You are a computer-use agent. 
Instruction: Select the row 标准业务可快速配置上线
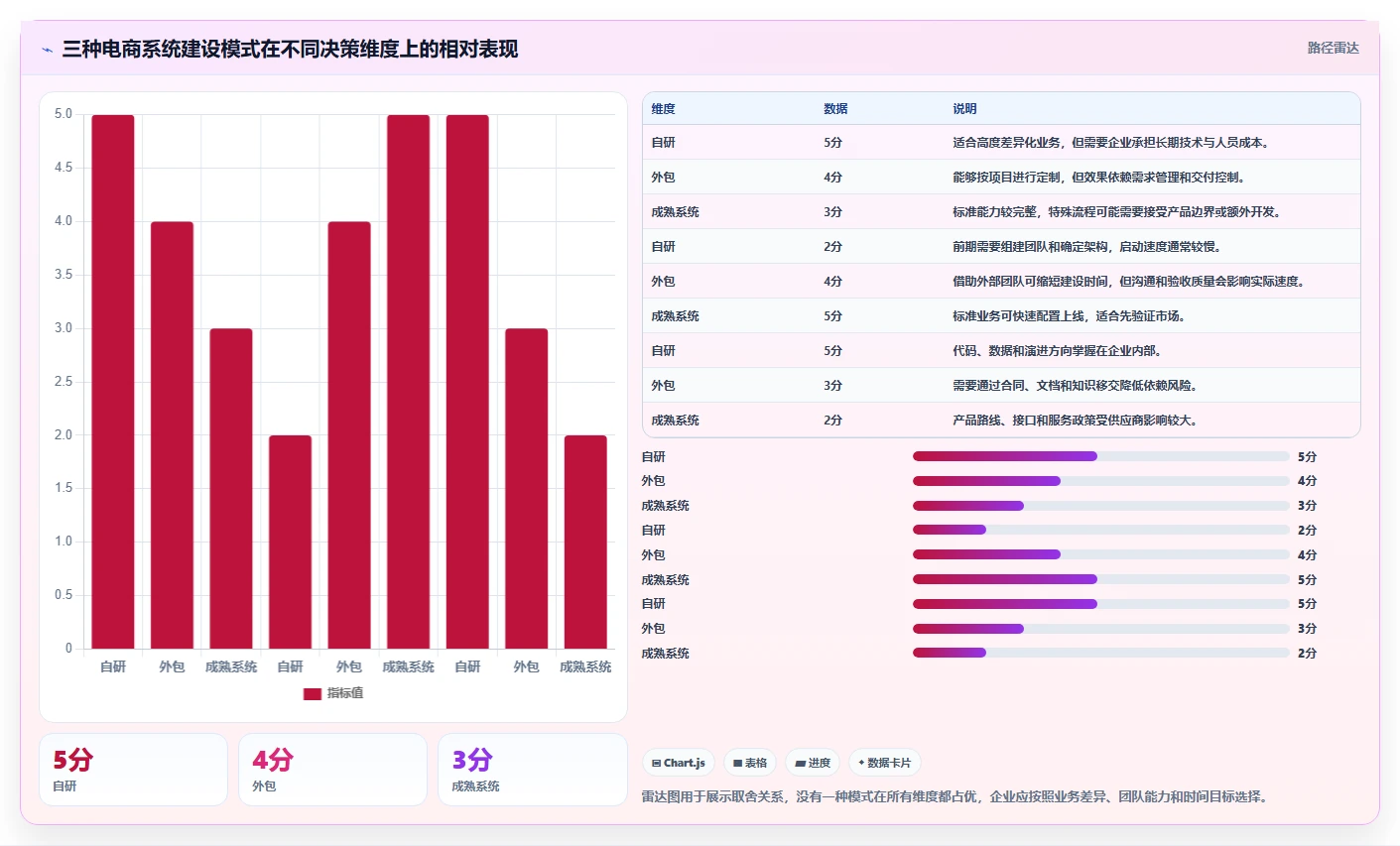[1001, 315]
